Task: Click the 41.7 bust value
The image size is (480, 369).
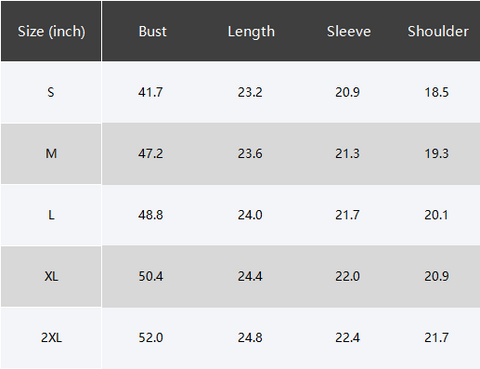Action: (150, 92)
